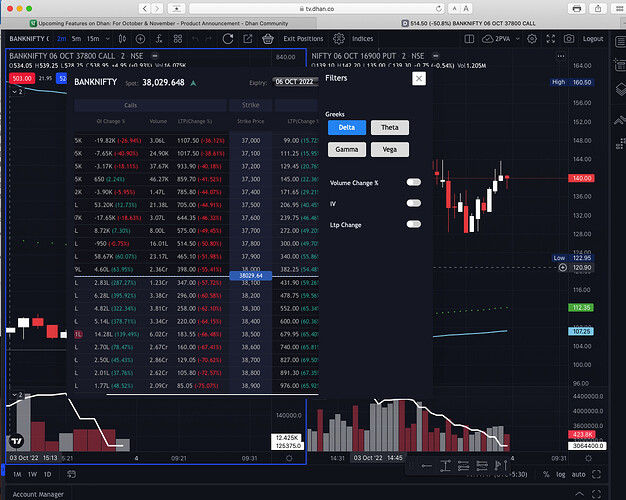
Task: Click the horizontal line drawing tool icon
Action: (x=426, y=466)
